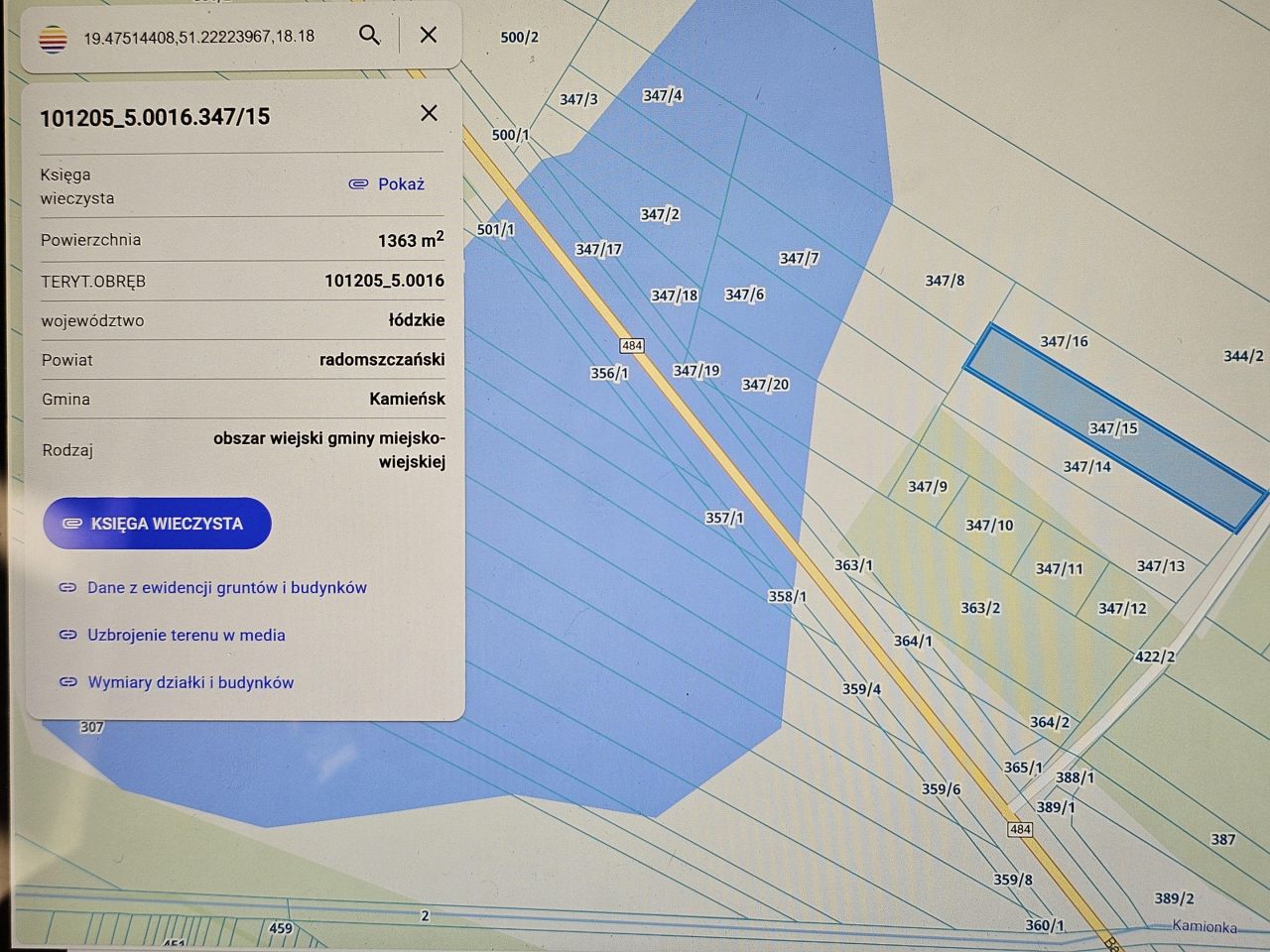Select parcel 500/1 on the map
The width and height of the screenshot is (1270, 952).
[x=510, y=135]
